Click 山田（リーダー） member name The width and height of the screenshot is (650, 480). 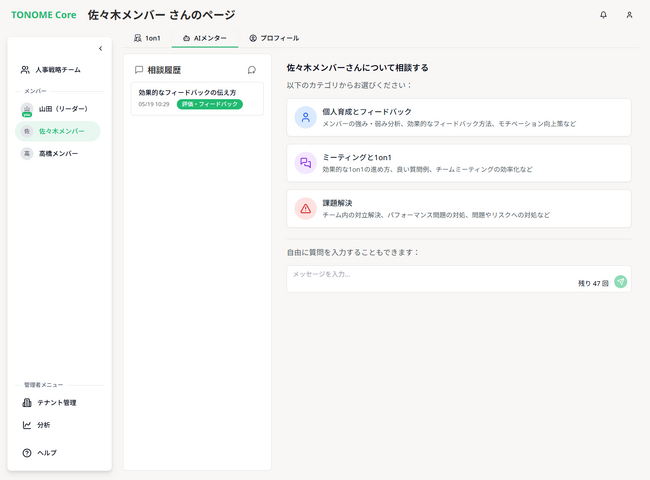click(x=63, y=109)
